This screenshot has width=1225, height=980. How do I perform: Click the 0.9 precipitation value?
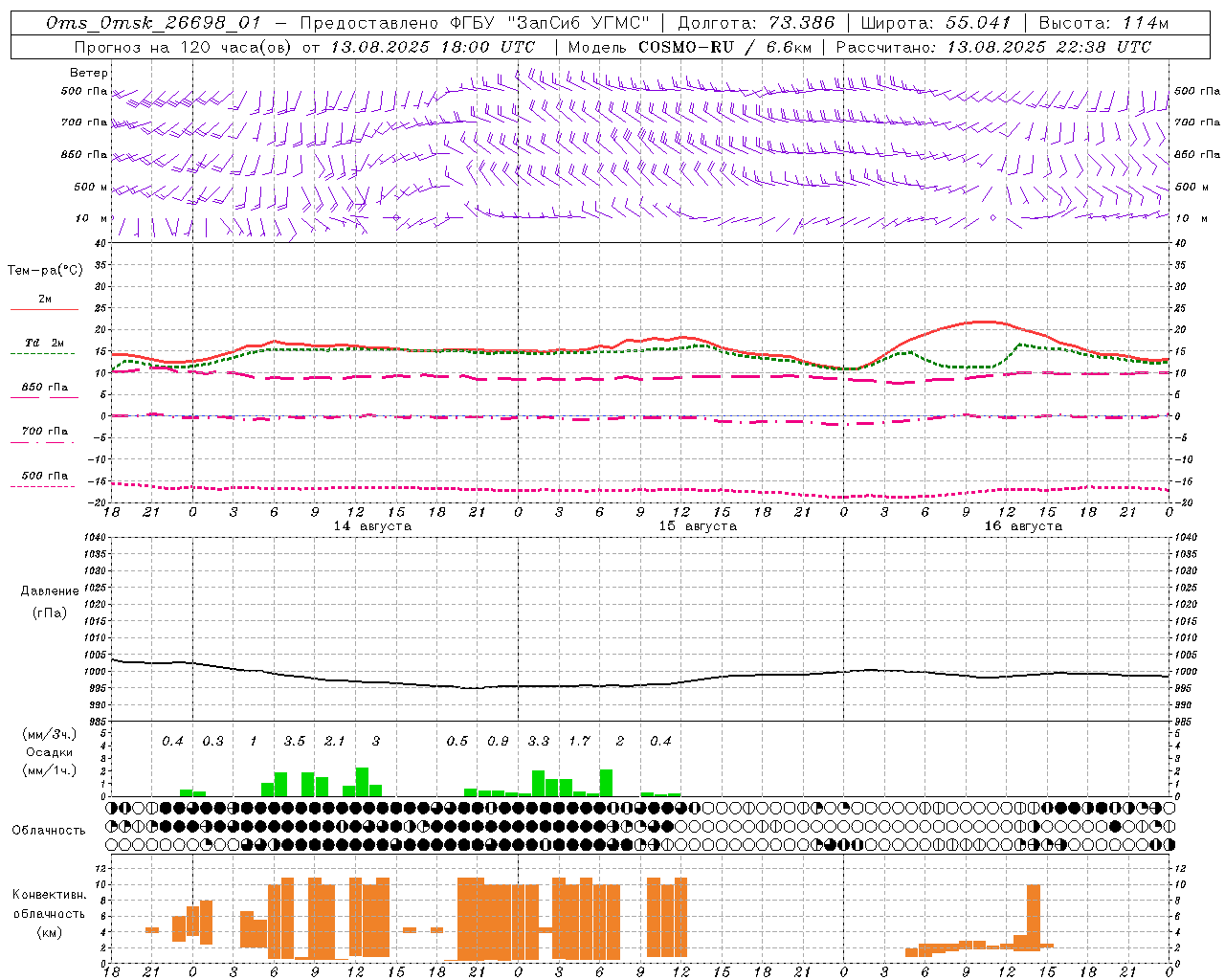[498, 741]
